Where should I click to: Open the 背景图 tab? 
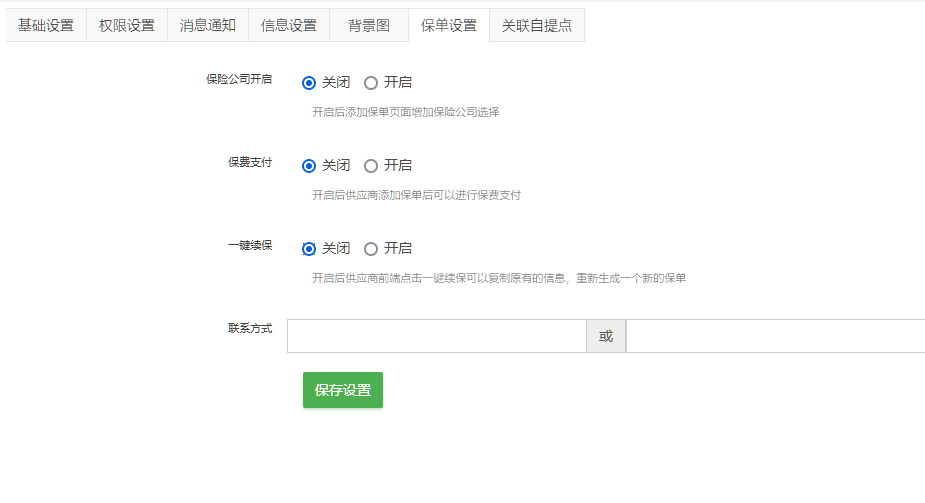369,25
